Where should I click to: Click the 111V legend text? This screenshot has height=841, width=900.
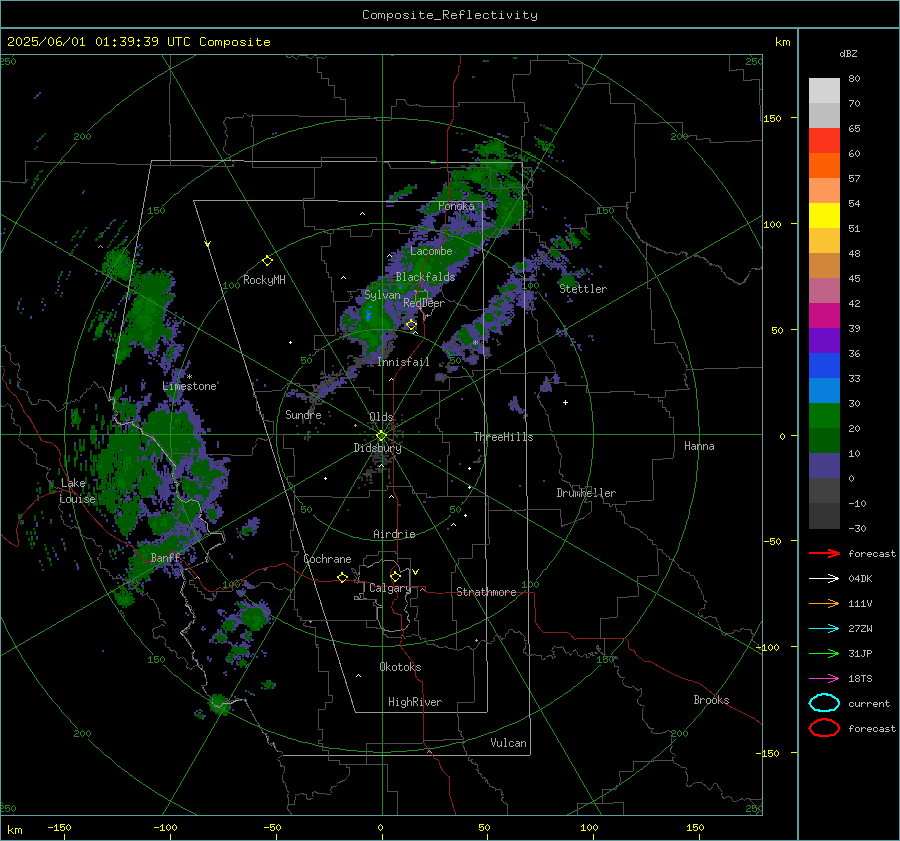click(x=860, y=603)
